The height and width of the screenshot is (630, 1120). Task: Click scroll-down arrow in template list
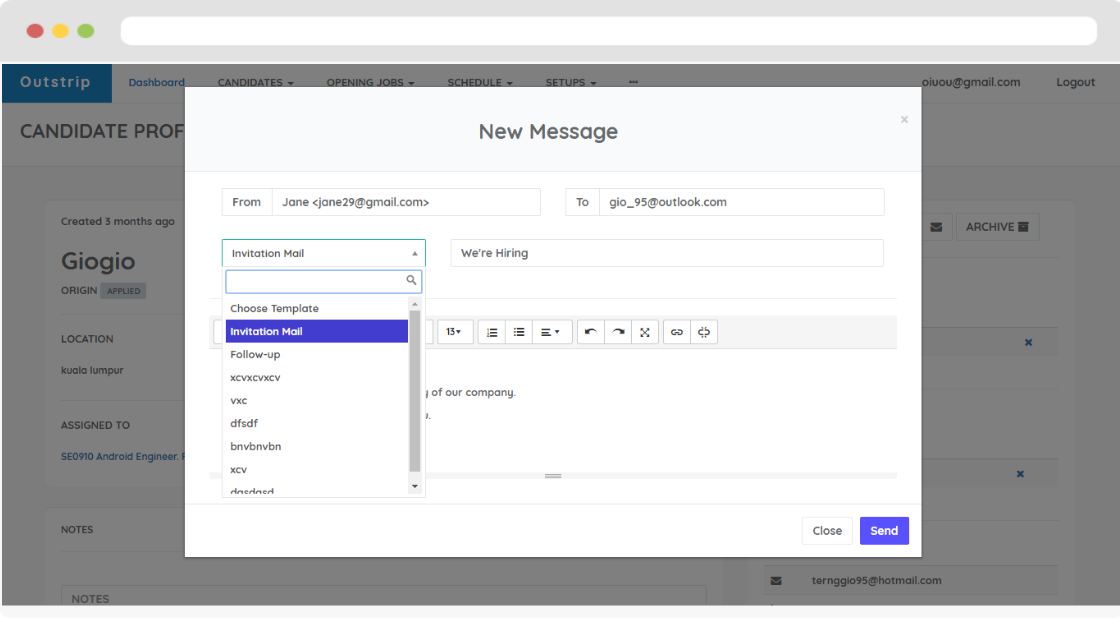[x=415, y=486]
